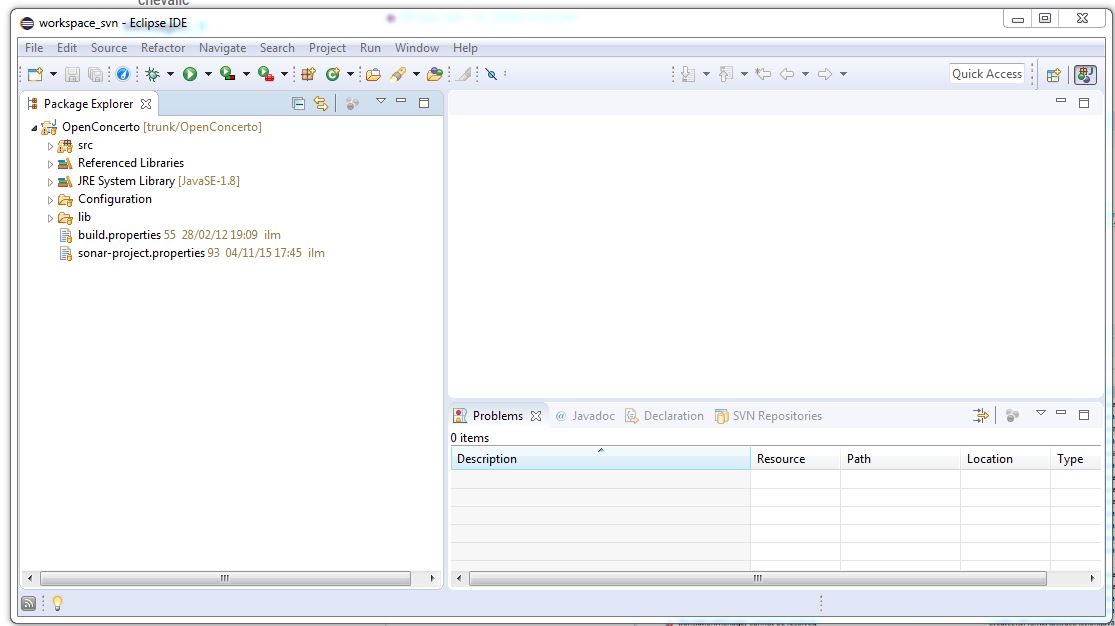Open the File menu
Viewport: 1115px width, 626px height.
click(x=34, y=48)
